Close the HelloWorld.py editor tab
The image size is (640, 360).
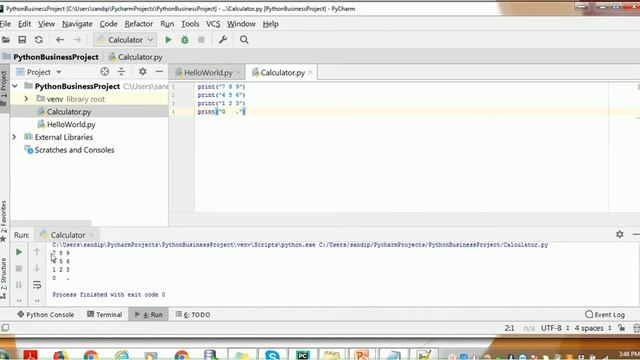point(238,73)
